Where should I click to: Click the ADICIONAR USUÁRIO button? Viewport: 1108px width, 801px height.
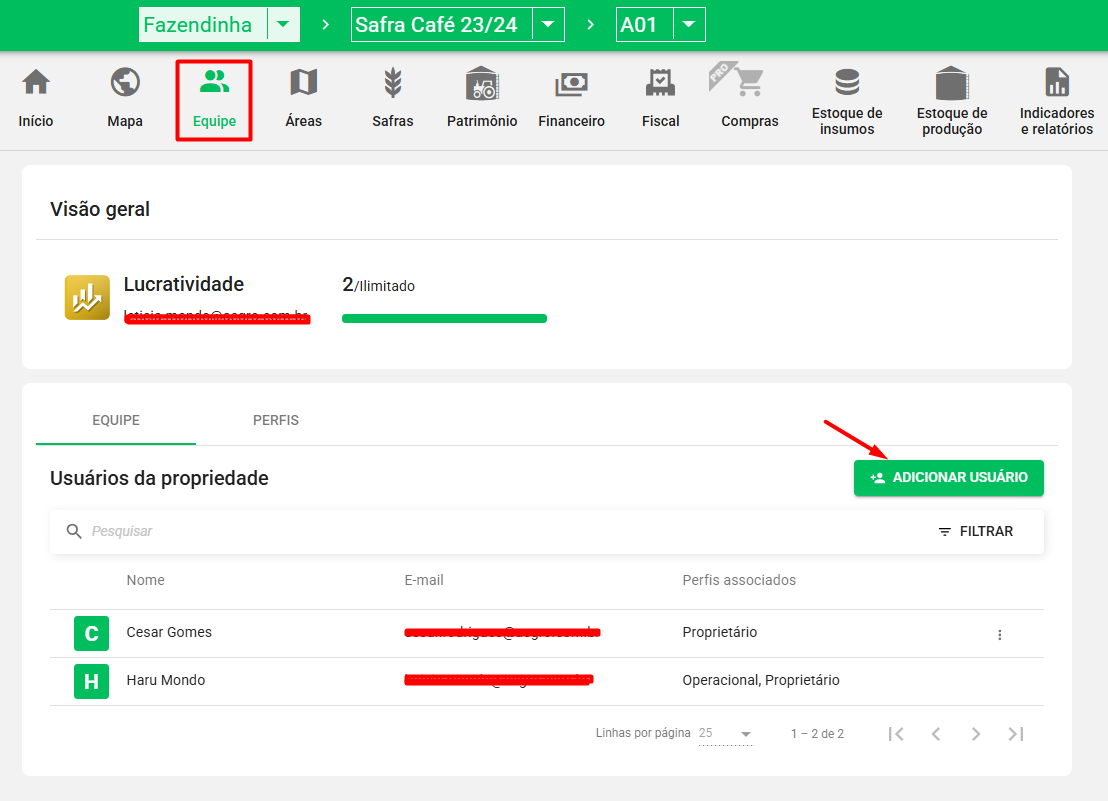pos(948,478)
